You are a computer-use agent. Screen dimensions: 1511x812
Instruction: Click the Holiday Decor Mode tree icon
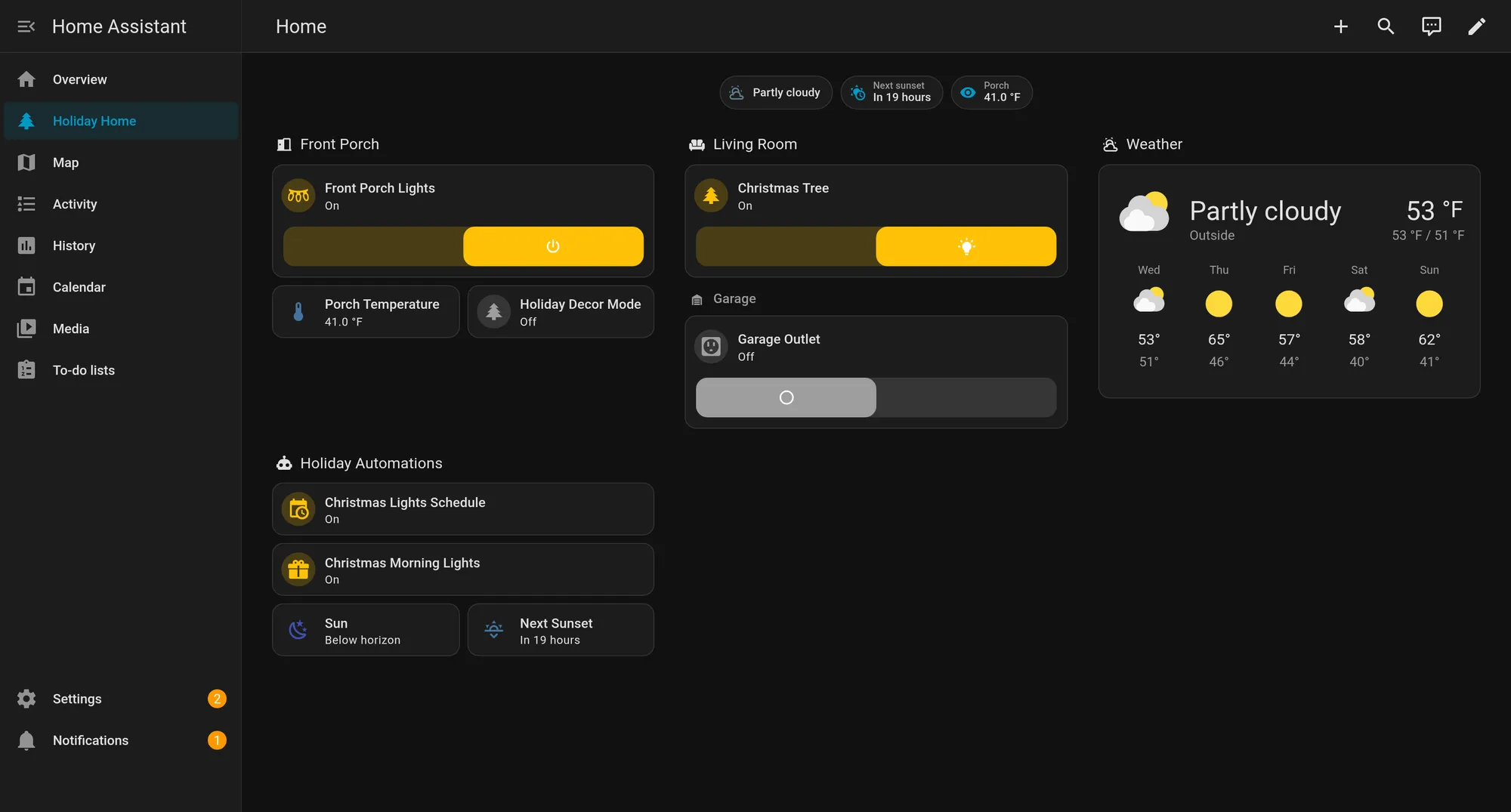click(x=493, y=311)
